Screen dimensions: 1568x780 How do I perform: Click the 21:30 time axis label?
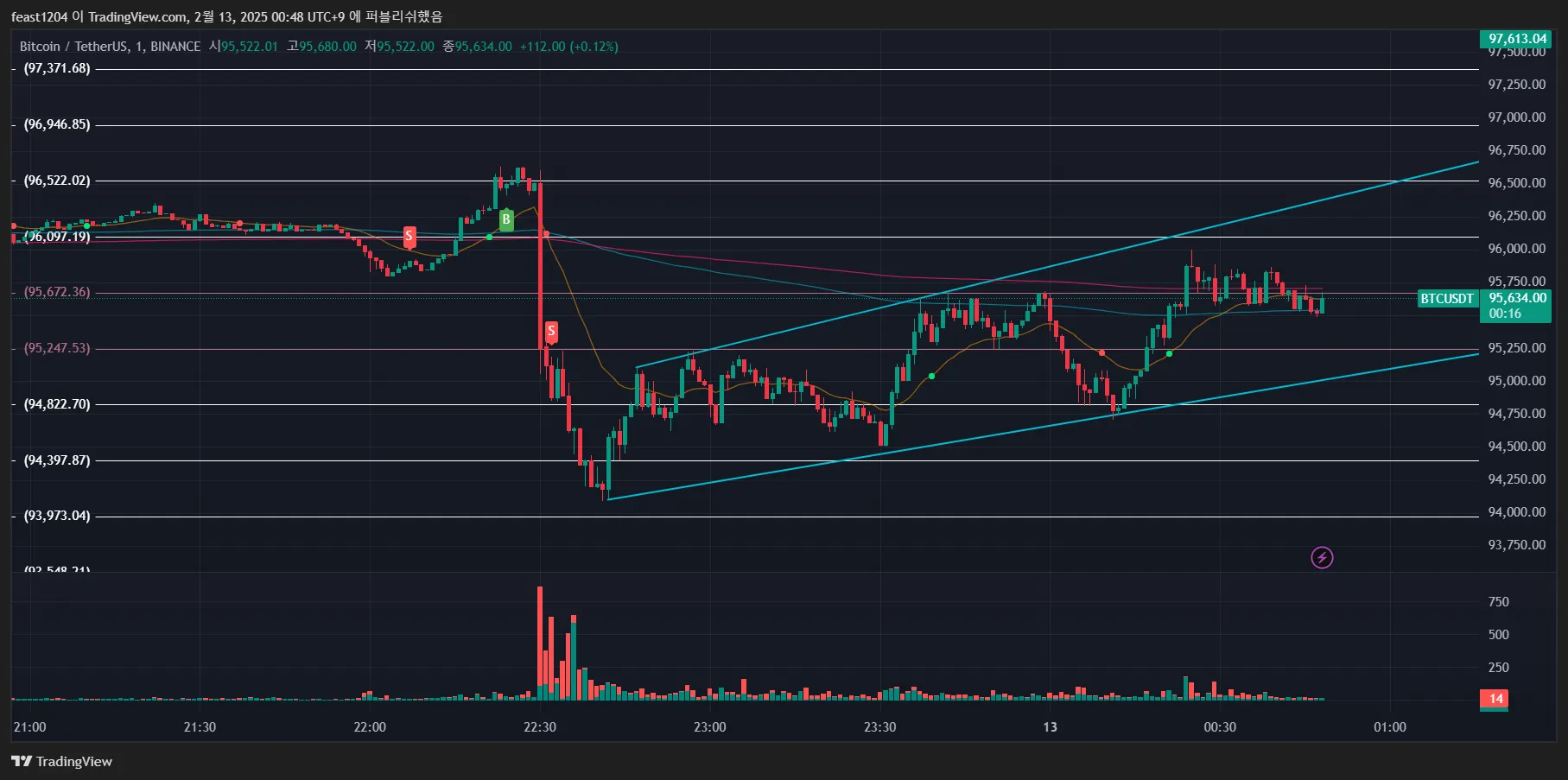(200, 727)
